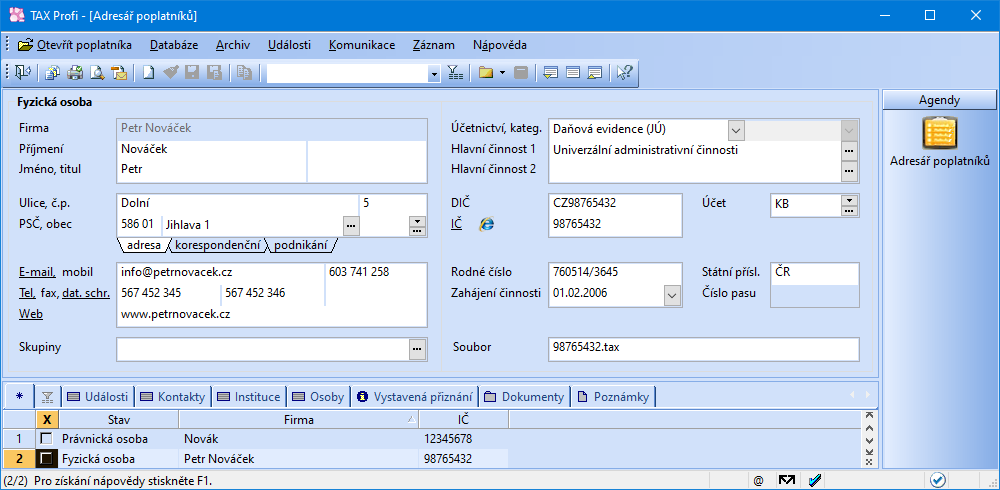Open Adresář poplatníků agenda icon
This screenshot has height=490, width=1000.
point(939,133)
